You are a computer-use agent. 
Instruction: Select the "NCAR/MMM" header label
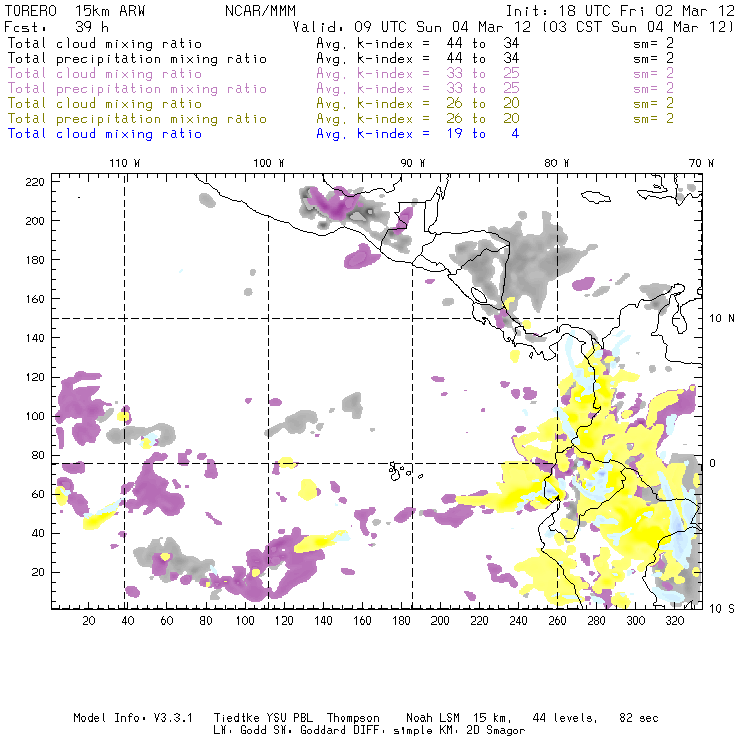tap(260, 11)
